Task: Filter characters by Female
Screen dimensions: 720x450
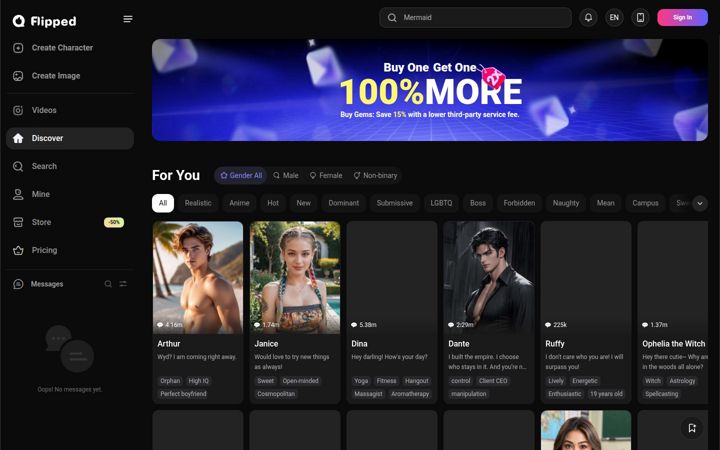Action: pyautogui.click(x=326, y=175)
